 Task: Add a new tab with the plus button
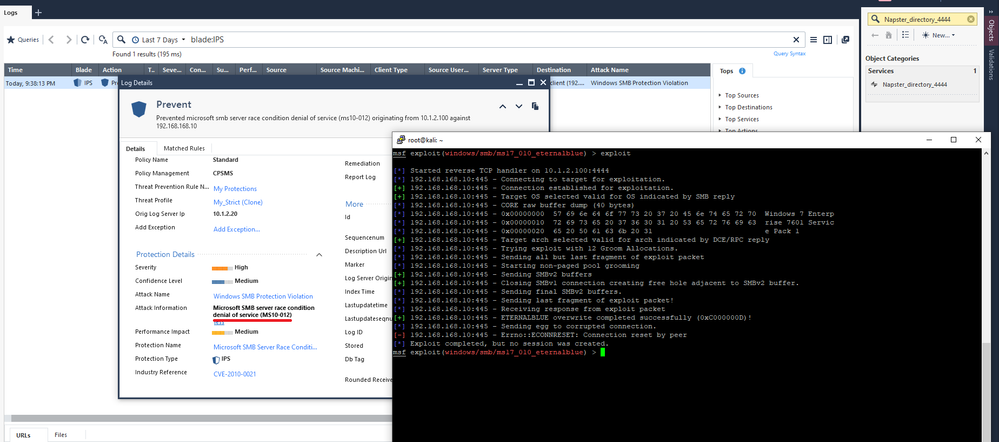(x=38, y=12)
